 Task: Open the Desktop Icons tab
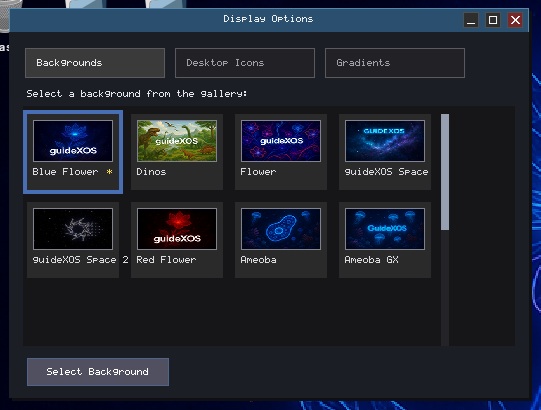(245, 63)
